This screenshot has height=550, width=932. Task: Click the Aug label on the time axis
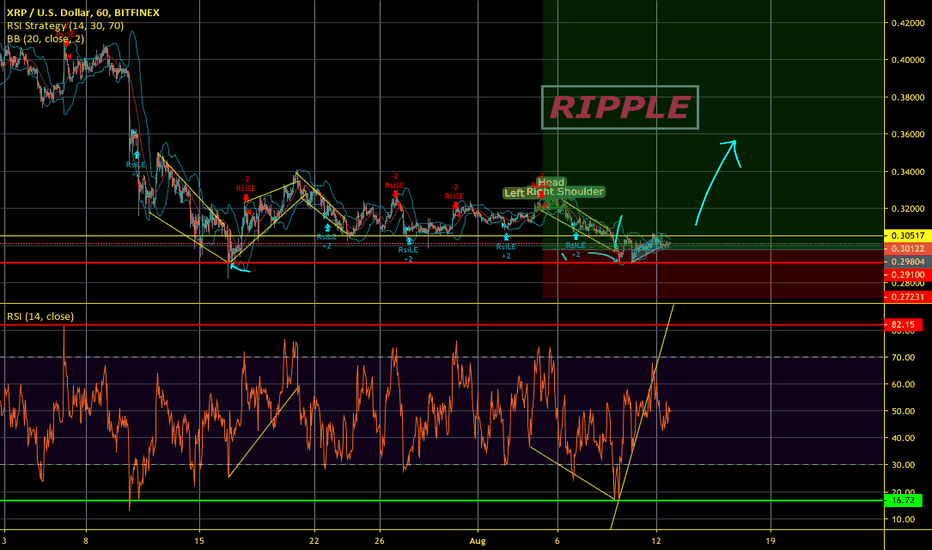477,541
